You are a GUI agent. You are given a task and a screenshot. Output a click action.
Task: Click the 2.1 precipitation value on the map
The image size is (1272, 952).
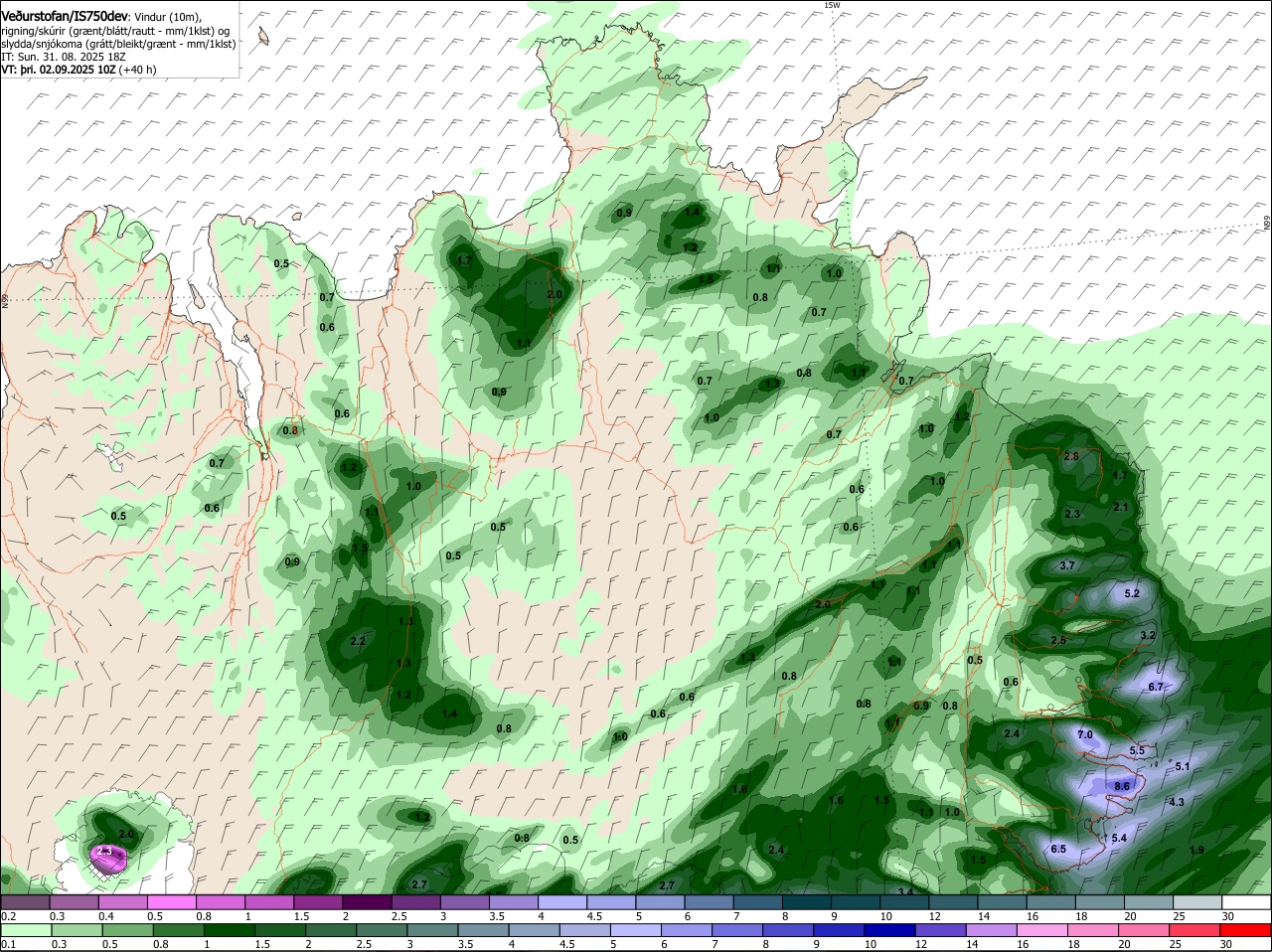click(x=1121, y=507)
